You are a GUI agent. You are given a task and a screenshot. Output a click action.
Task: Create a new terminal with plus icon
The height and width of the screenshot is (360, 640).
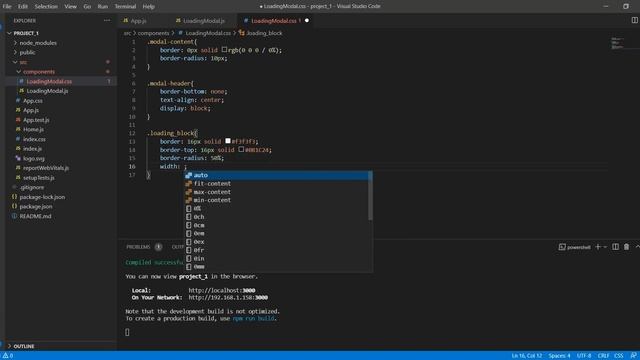598,247
